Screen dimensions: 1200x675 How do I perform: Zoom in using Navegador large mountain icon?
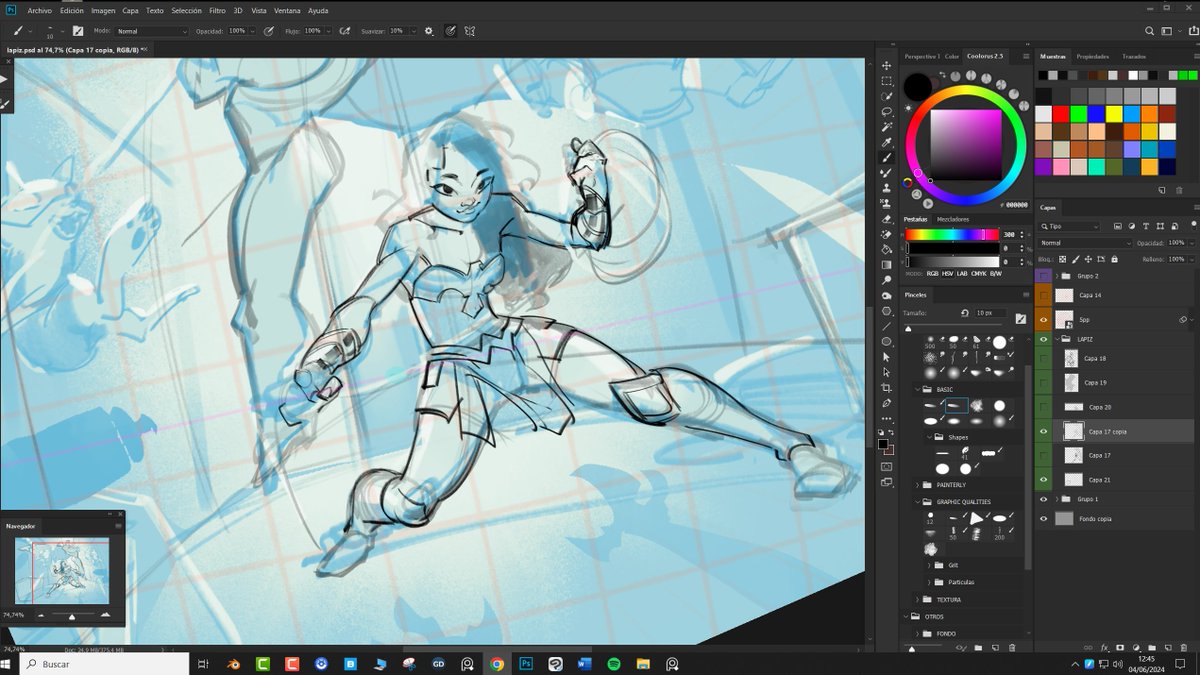click(x=106, y=615)
